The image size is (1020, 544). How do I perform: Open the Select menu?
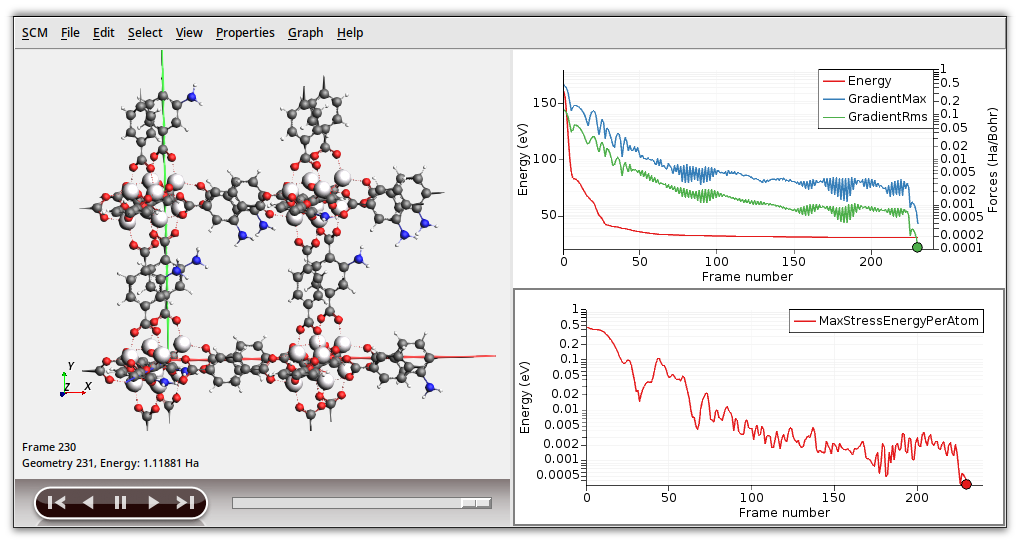click(145, 33)
